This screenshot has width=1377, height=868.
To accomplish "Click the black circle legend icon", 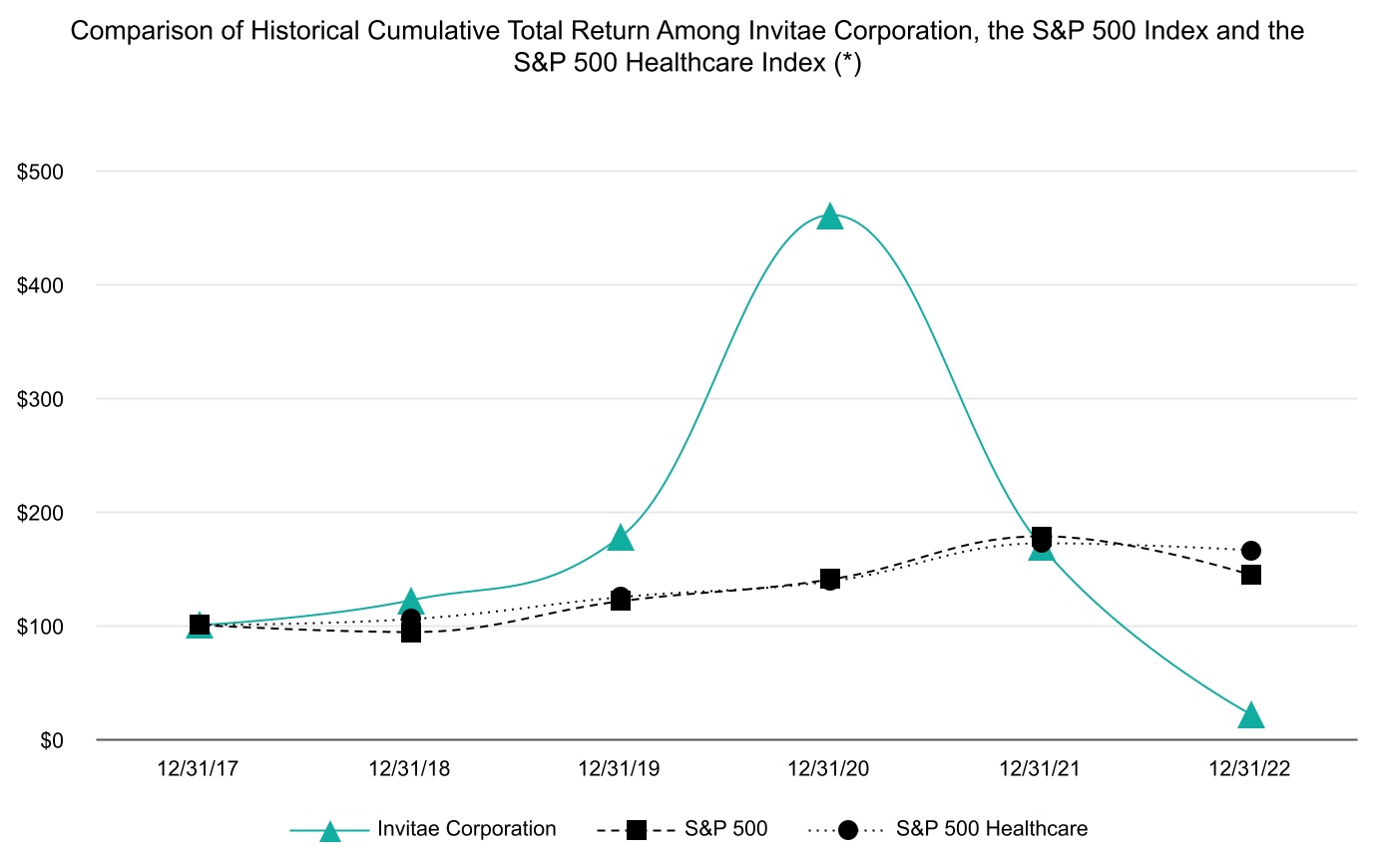I will click(847, 830).
